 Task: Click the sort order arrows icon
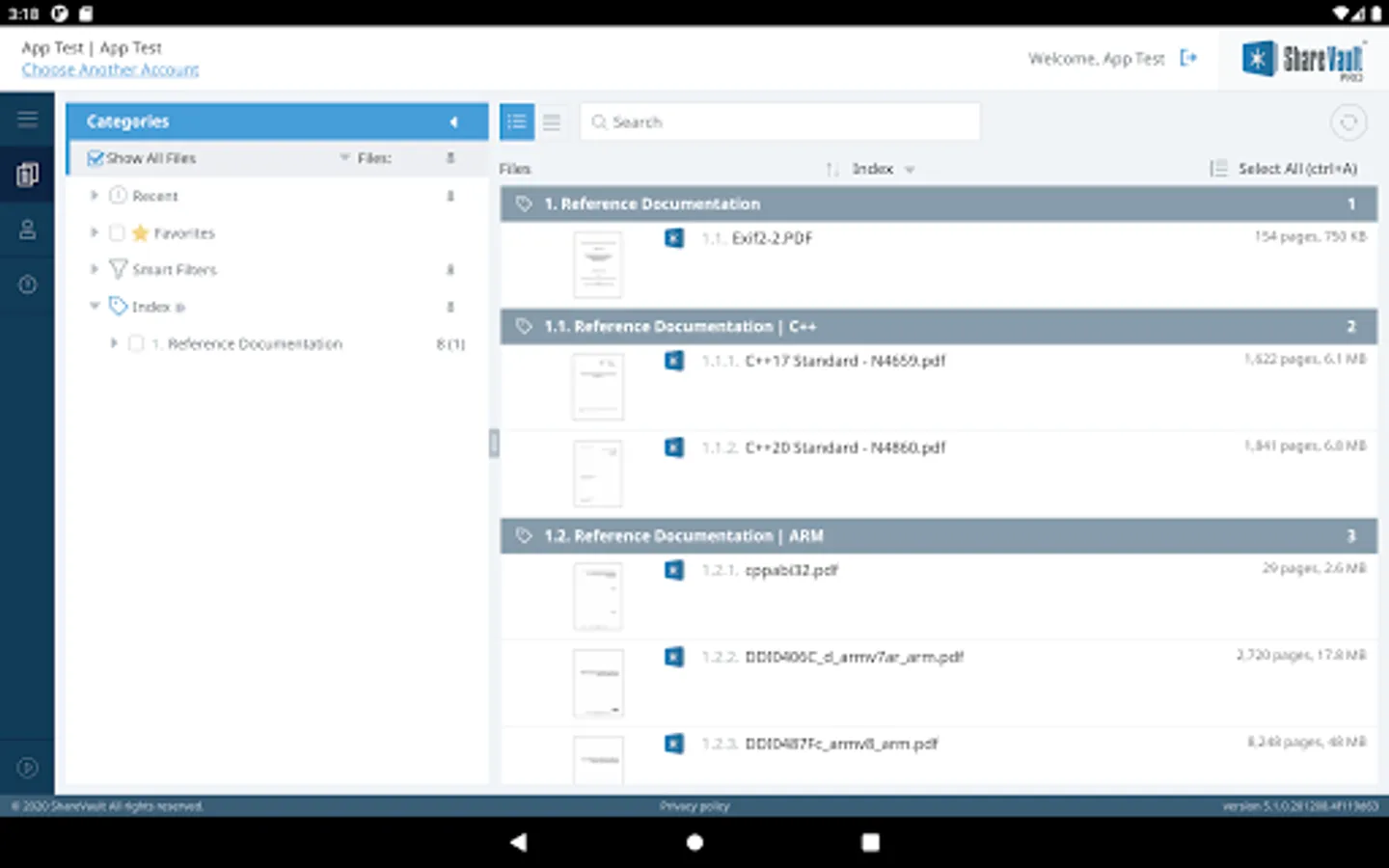tap(832, 169)
